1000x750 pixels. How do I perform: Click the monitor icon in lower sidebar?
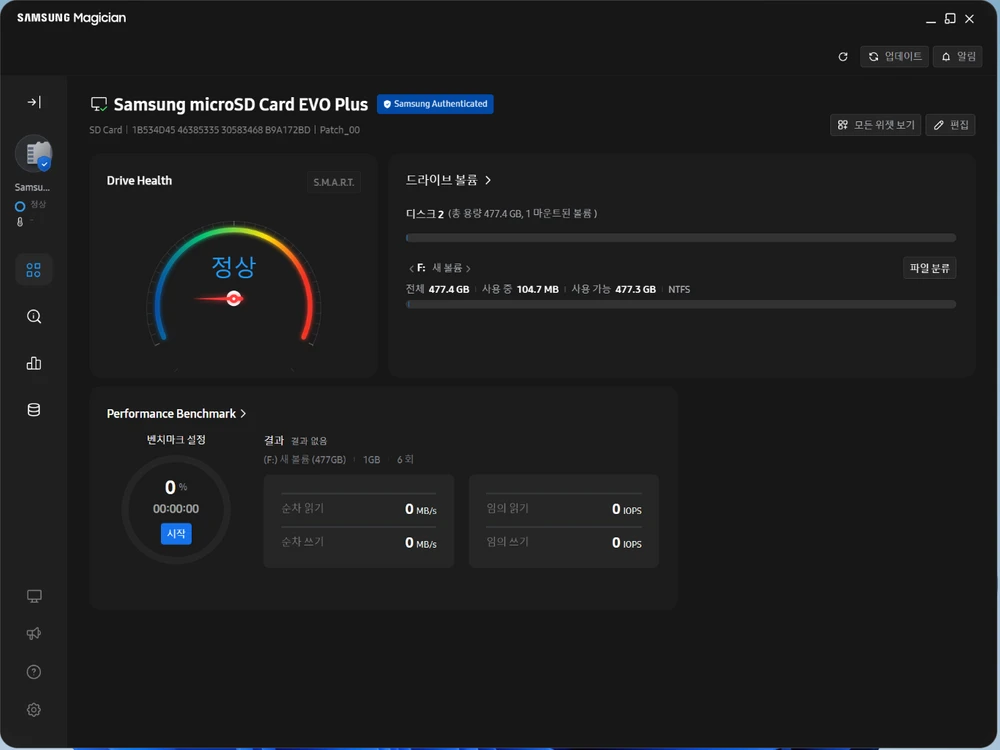(x=34, y=596)
